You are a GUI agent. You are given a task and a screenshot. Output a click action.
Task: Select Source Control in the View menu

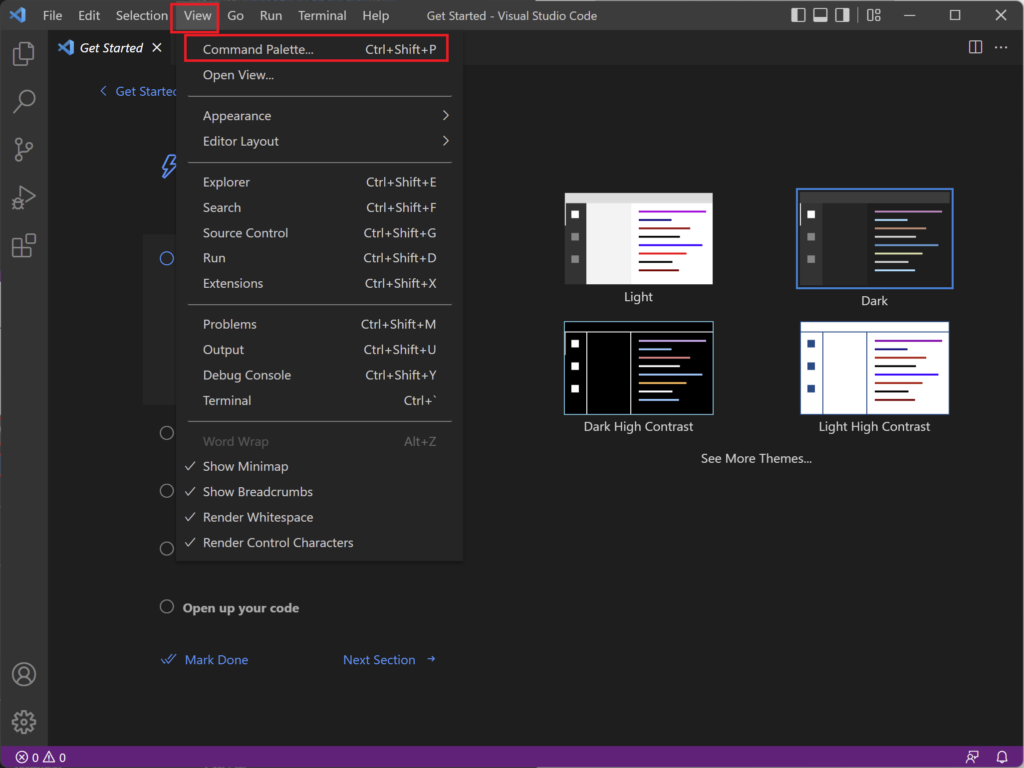coord(319,233)
